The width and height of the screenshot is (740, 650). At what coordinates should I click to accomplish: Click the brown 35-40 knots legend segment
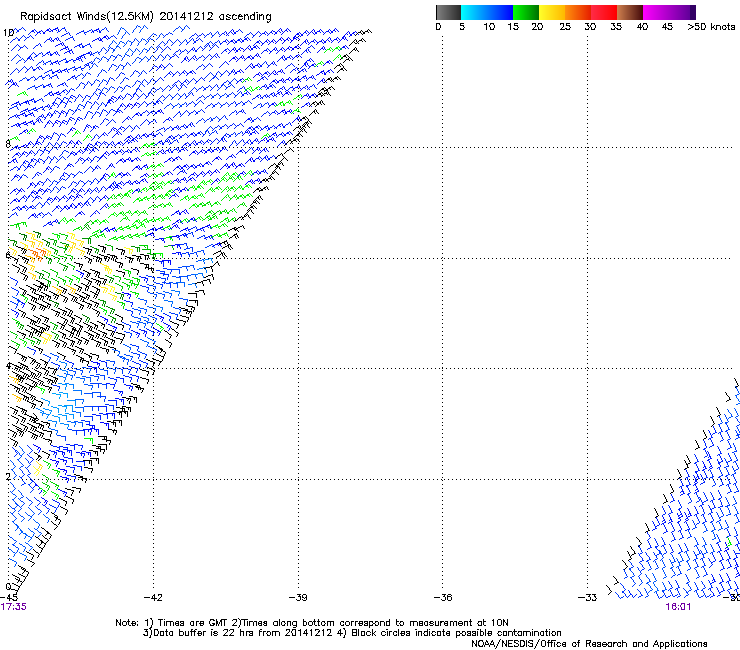coord(630,12)
